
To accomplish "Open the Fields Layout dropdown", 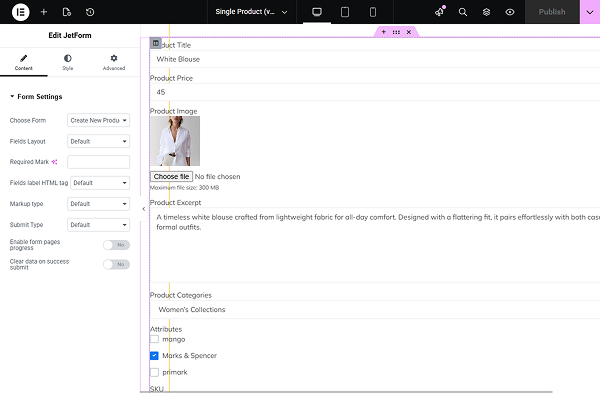I will coord(98,141).
